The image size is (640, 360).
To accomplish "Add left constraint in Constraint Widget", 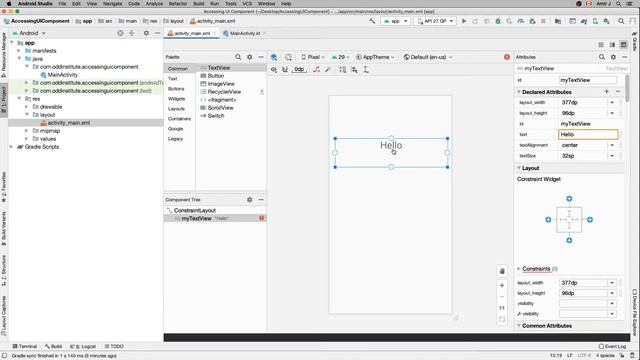I will (548, 220).
